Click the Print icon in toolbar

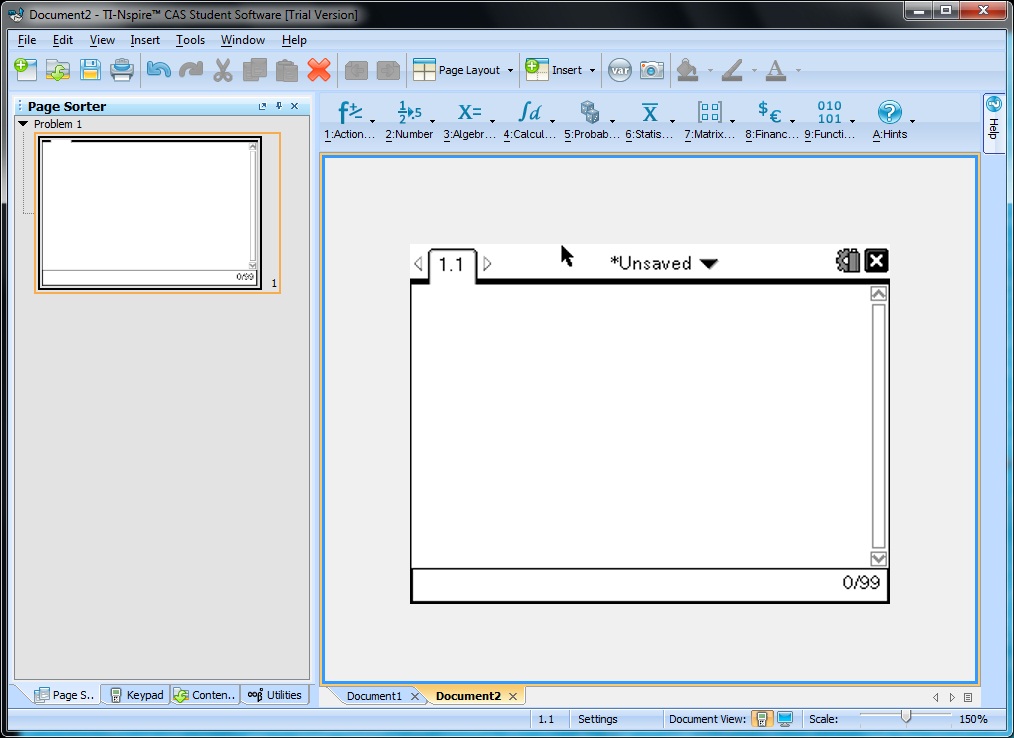122,70
